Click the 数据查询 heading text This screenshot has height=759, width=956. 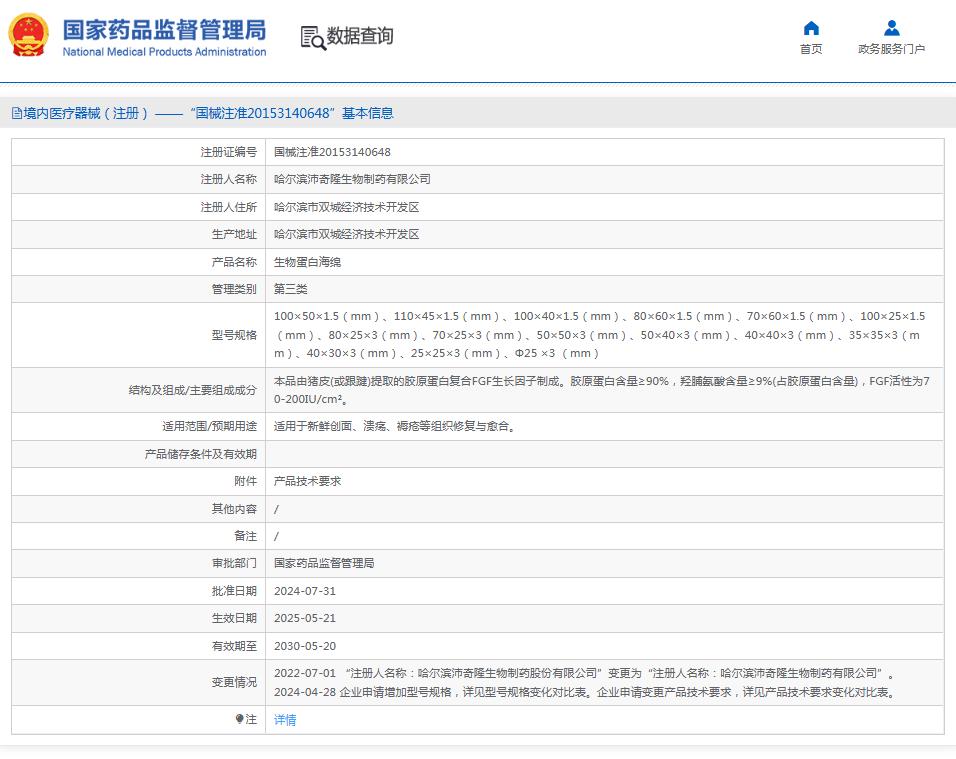(x=360, y=36)
